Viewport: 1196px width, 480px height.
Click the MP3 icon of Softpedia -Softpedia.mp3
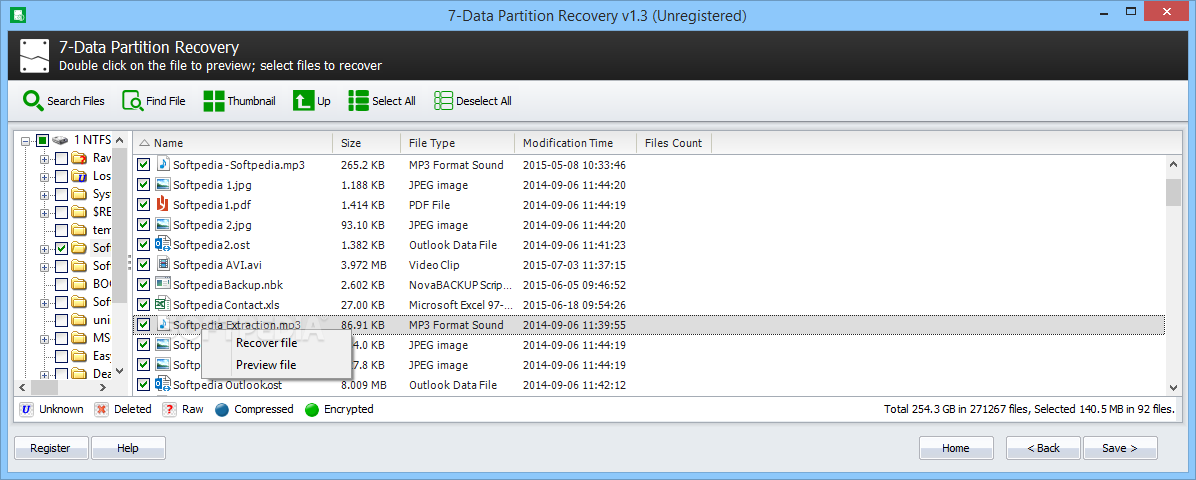163,164
